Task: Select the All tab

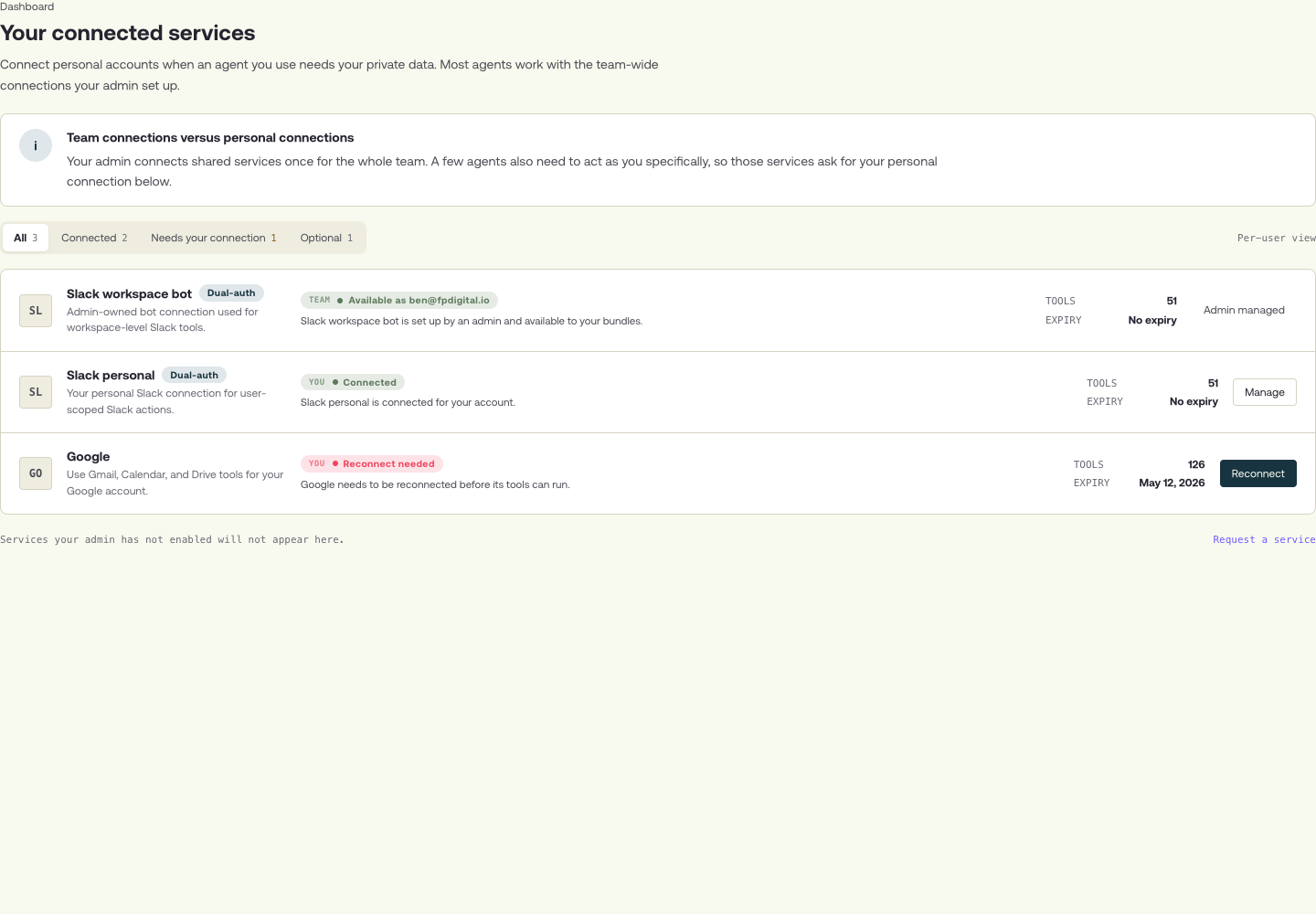Action: [26, 238]
